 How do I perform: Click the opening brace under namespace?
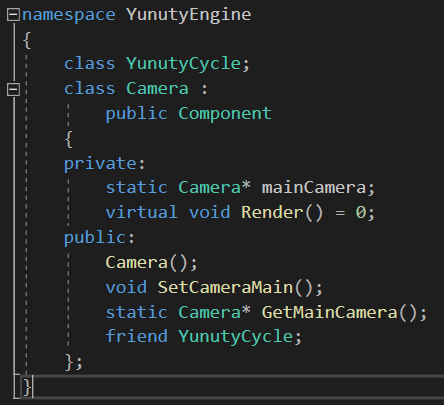[27, 40]
